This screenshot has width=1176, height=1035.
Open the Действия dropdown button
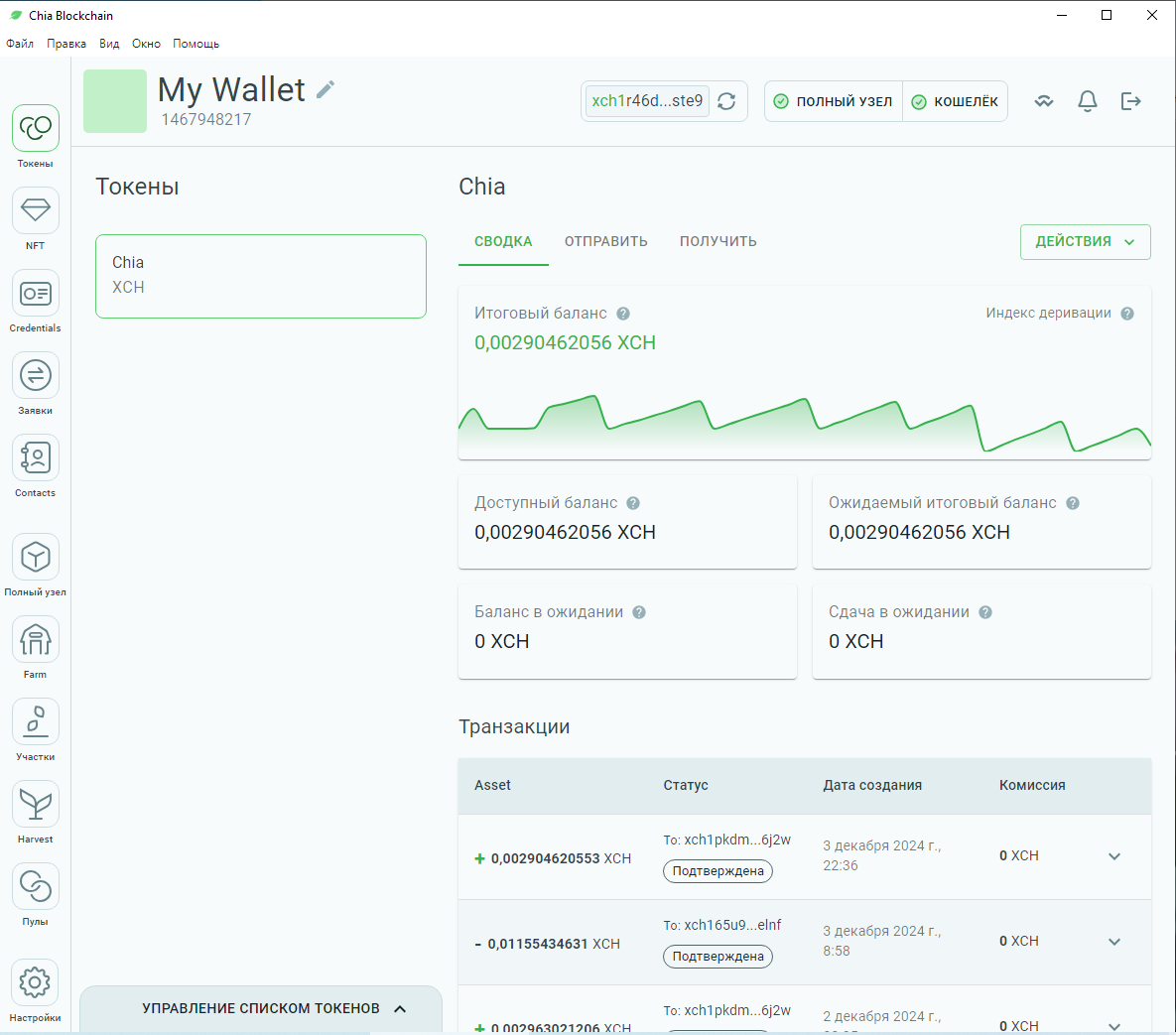click(x=1086, y=241)
